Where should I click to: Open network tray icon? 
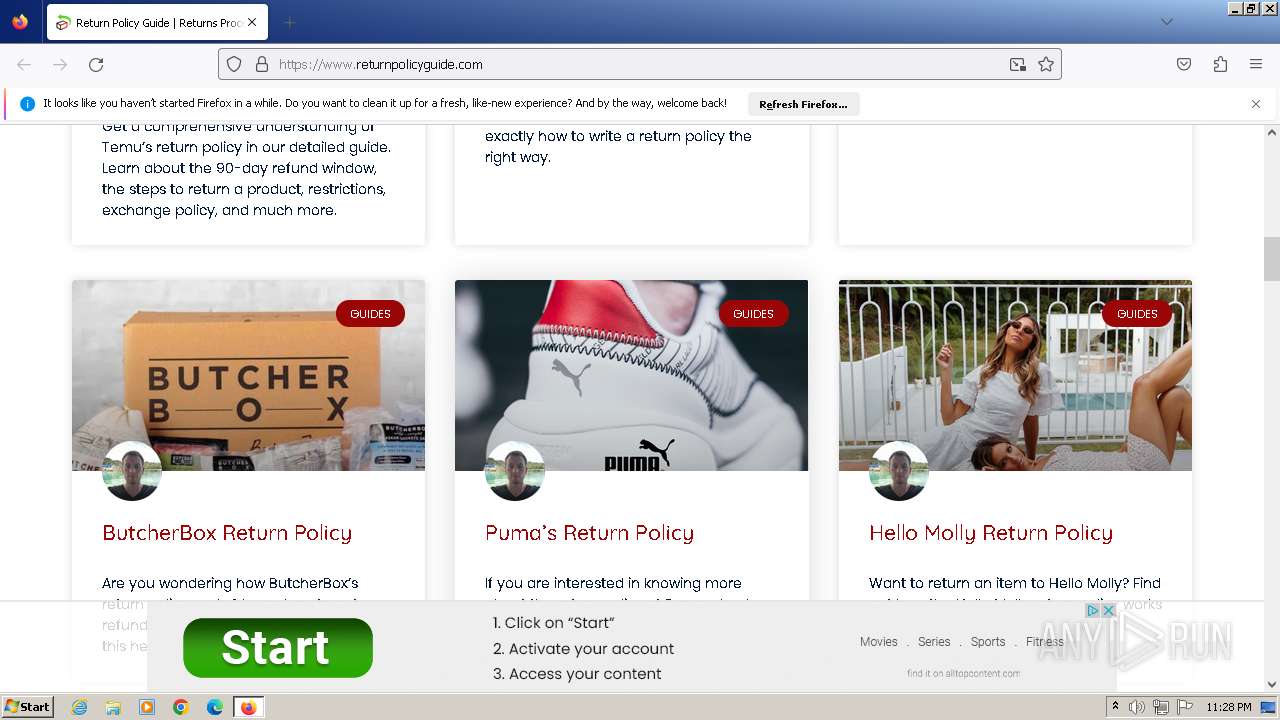pos(1161,707)
